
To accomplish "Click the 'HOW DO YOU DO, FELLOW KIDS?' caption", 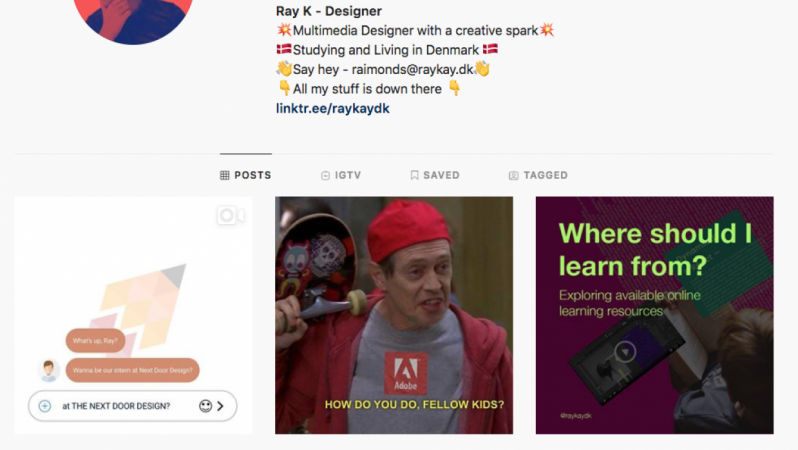I will click(414, 405).
